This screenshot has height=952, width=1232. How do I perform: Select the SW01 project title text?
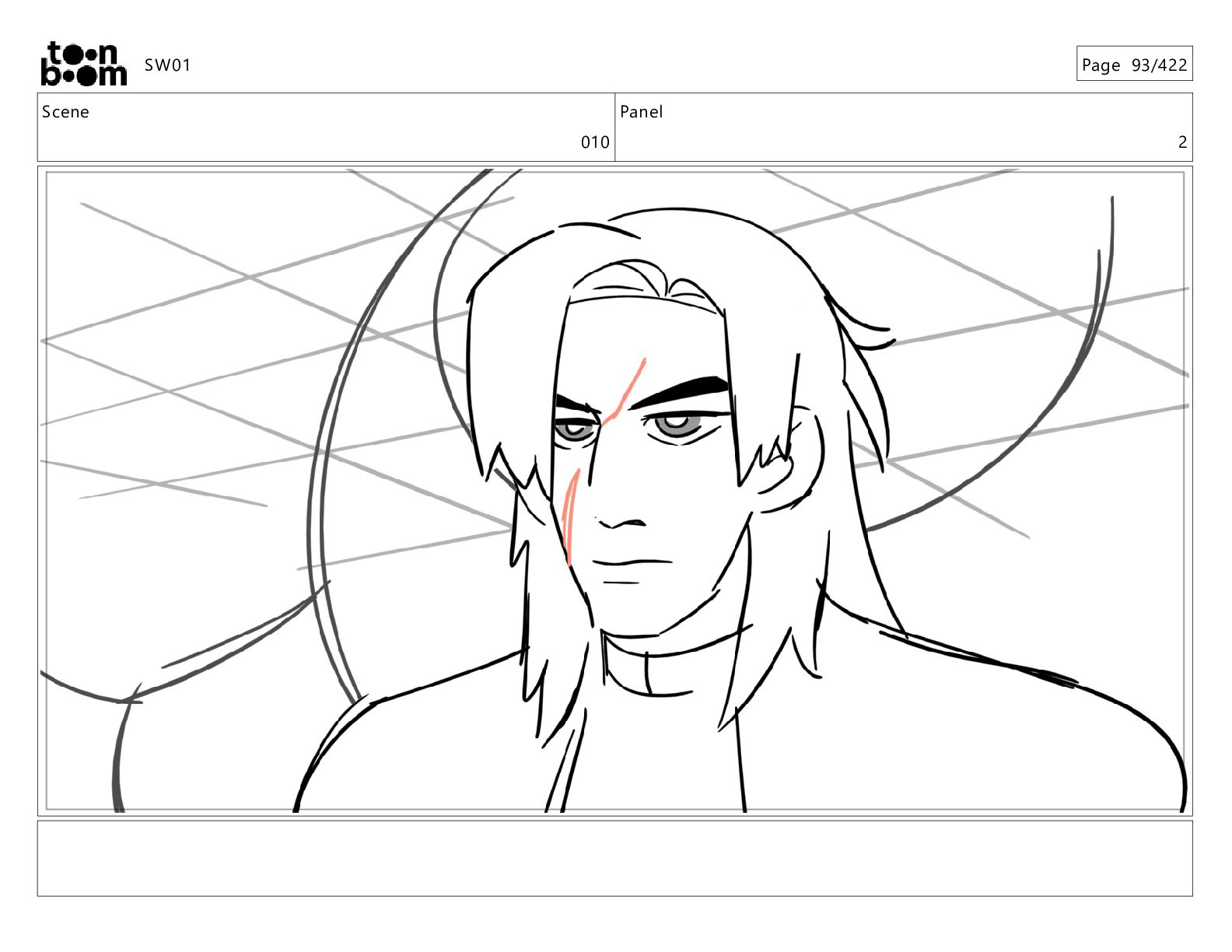coord(167,65)
